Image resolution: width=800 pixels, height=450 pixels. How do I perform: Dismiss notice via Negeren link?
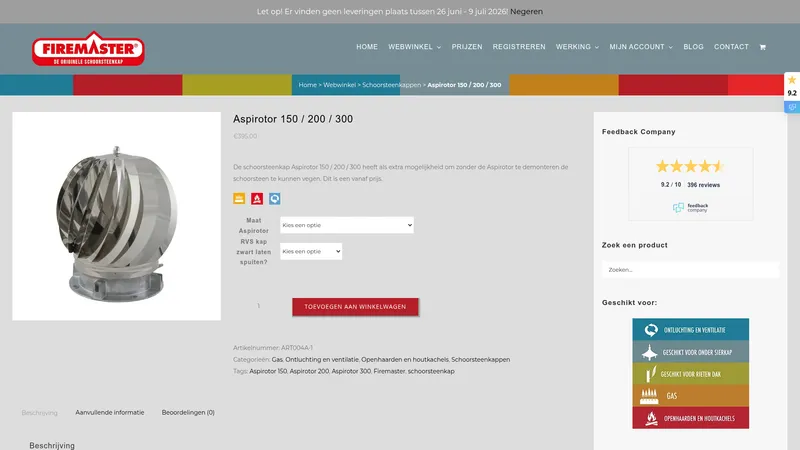pos(527,12)
